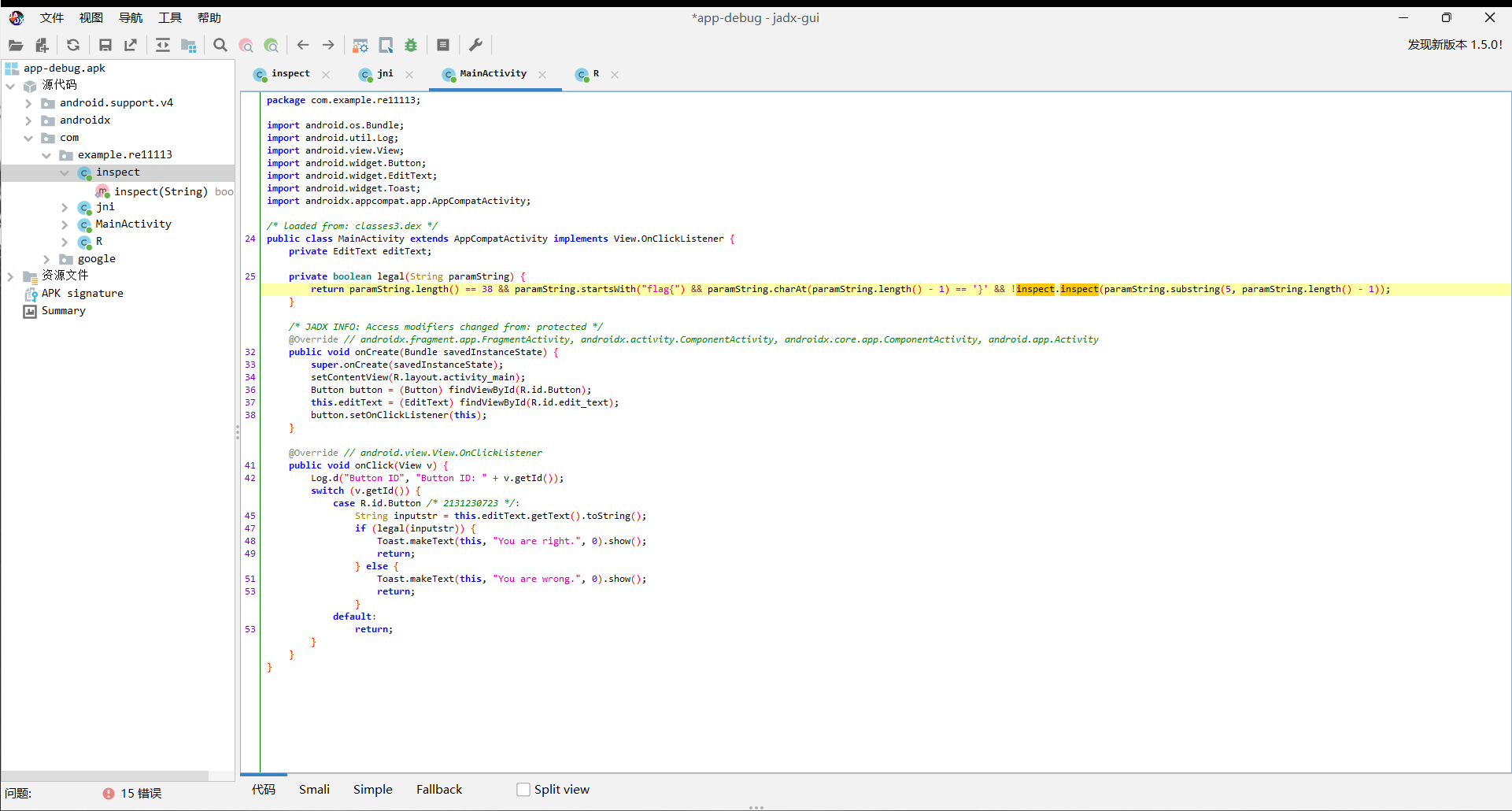
Task: Open the 导航 menu
Action: pyautogui.click(x=131, y=18)
